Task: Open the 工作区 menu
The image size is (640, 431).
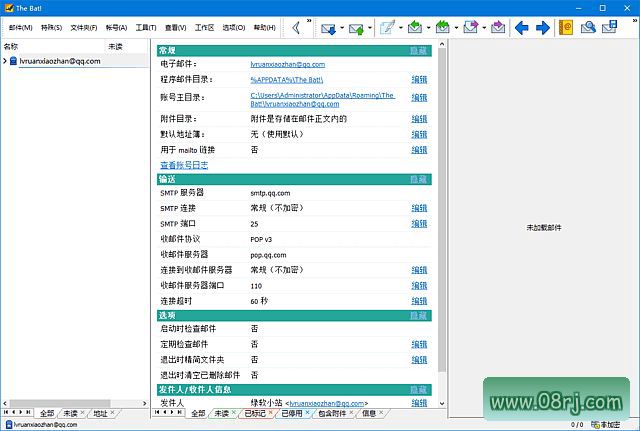Action: click(x=204, y=28)
